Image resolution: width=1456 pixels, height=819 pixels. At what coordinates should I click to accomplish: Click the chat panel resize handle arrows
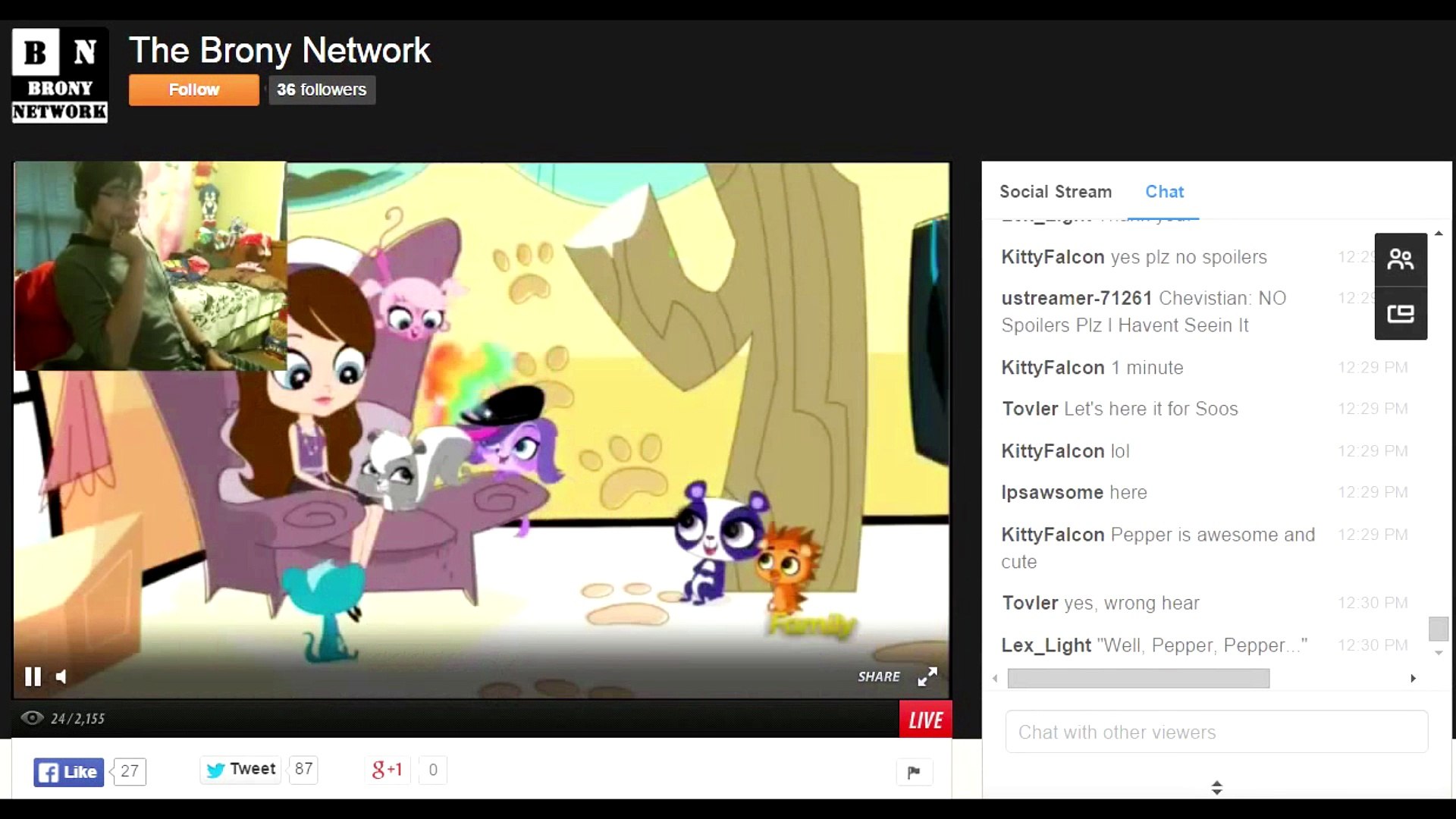(x=1216, y=788)
